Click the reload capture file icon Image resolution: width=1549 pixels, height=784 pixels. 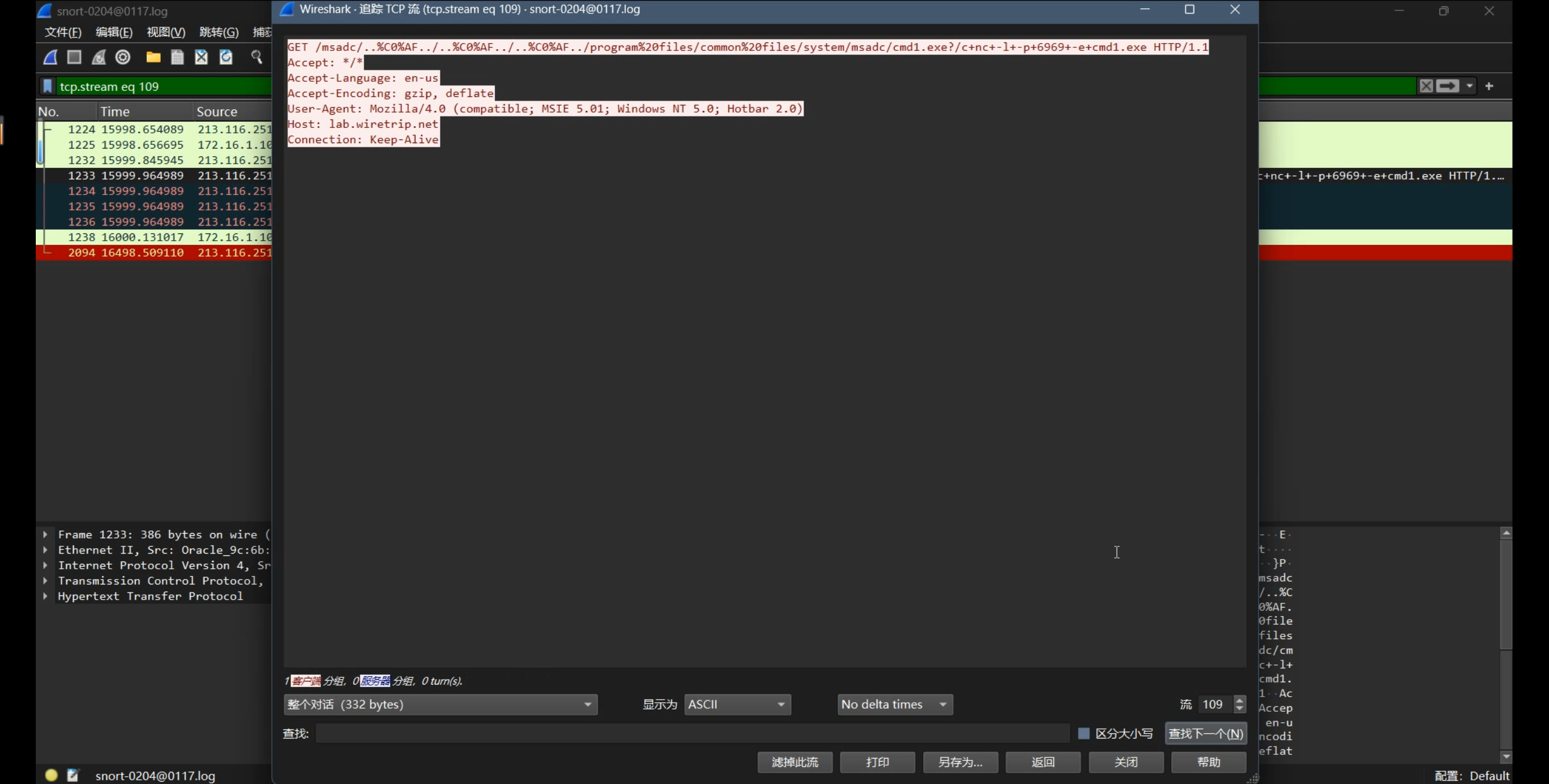click(226, 57)
